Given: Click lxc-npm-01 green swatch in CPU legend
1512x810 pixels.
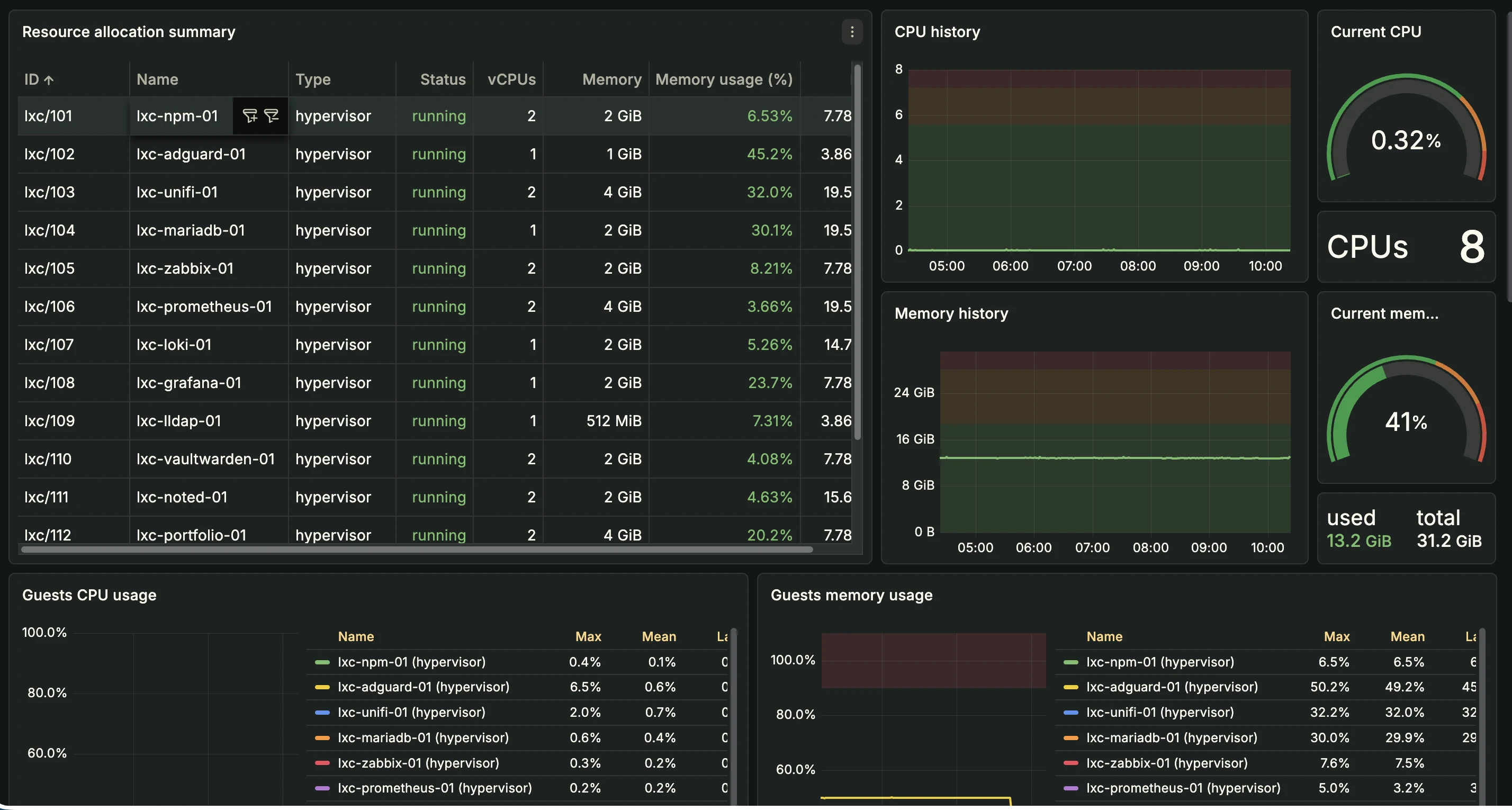Looking at the screenshot, I should pos(322,662).
